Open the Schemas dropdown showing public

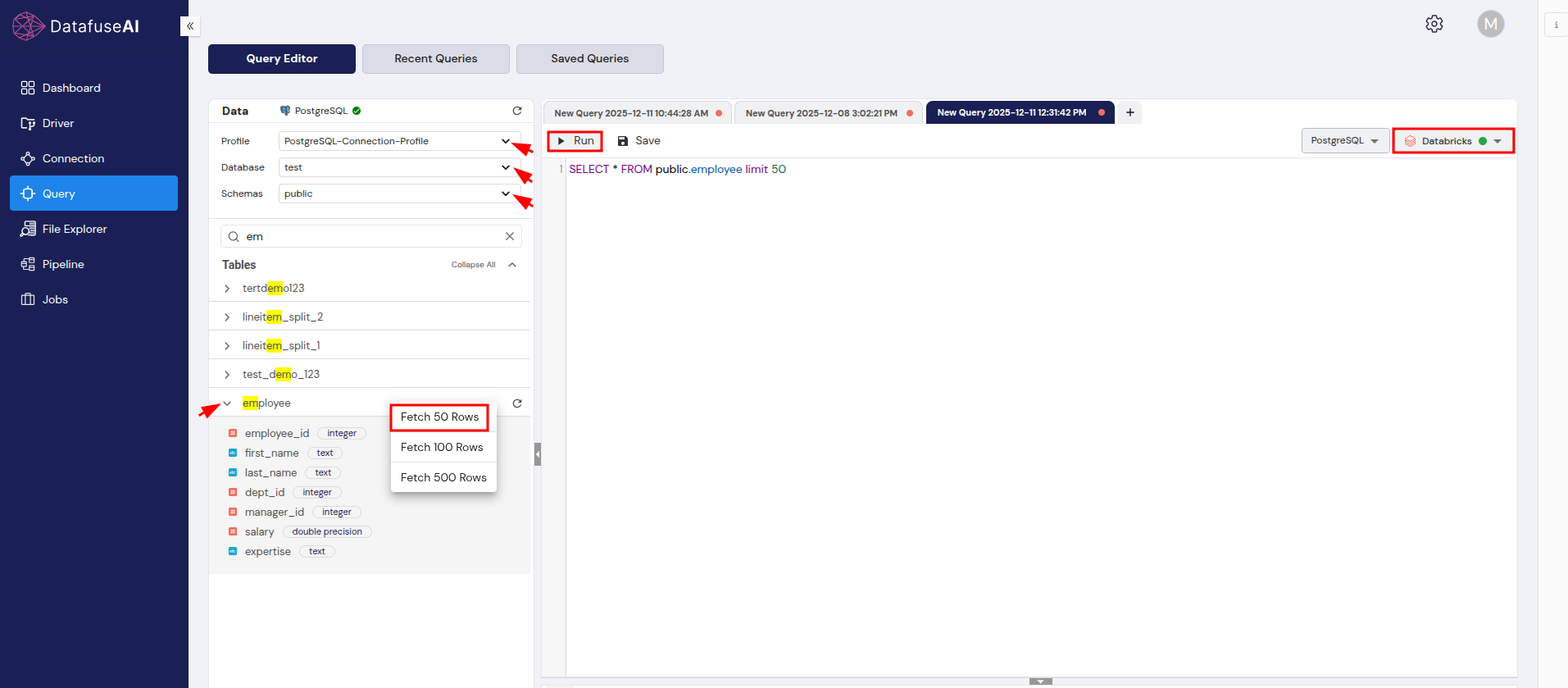point(400,194)
